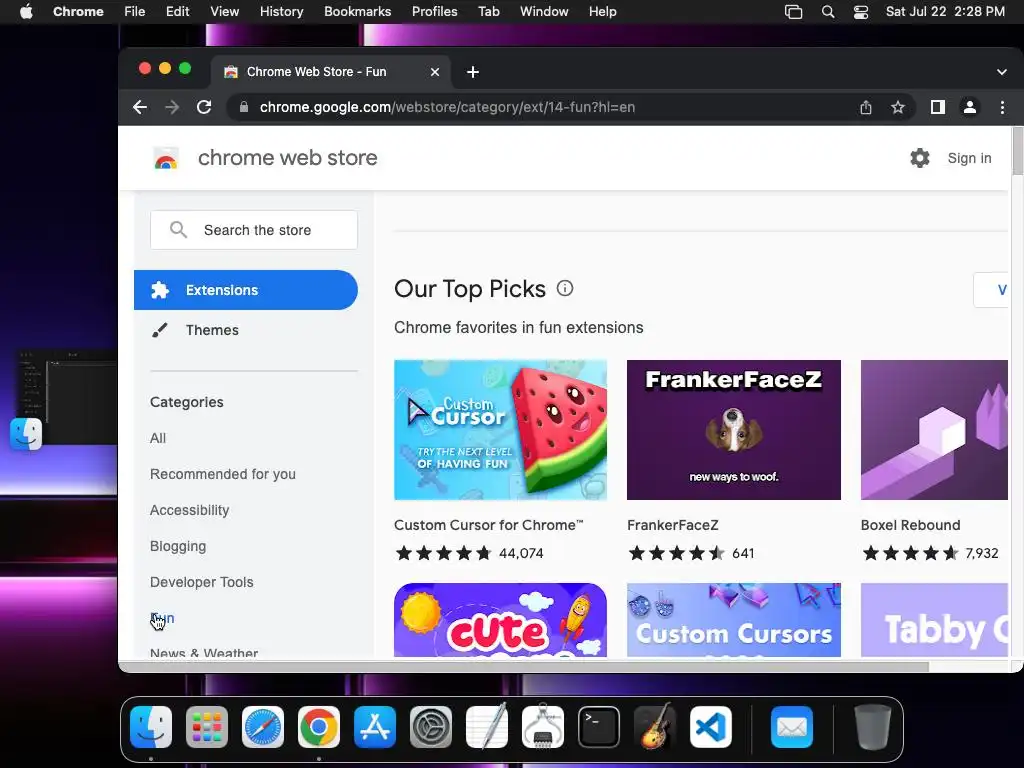This screenshot has height=768, width=1024.
Task: Click the browser forward arrow
Action: [172, 107]
